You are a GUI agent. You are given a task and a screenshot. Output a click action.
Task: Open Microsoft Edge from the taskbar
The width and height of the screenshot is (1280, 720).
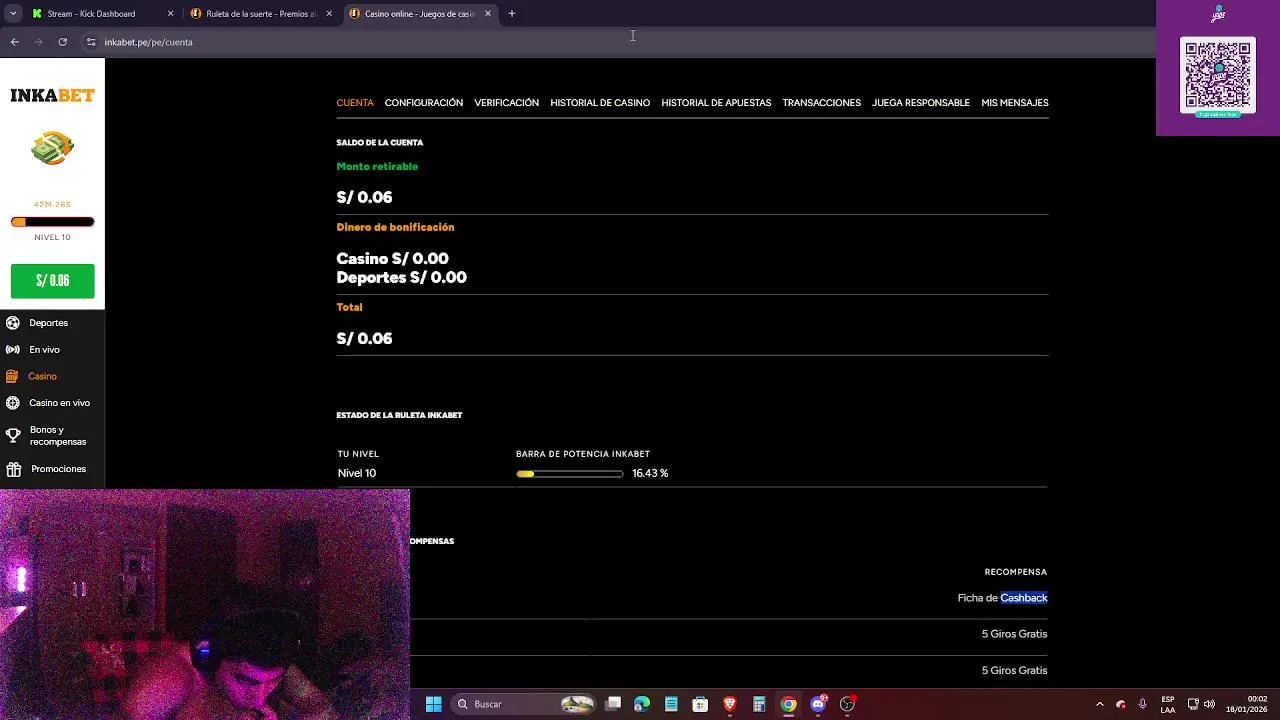pyautogui.click(x=642, y=704)
